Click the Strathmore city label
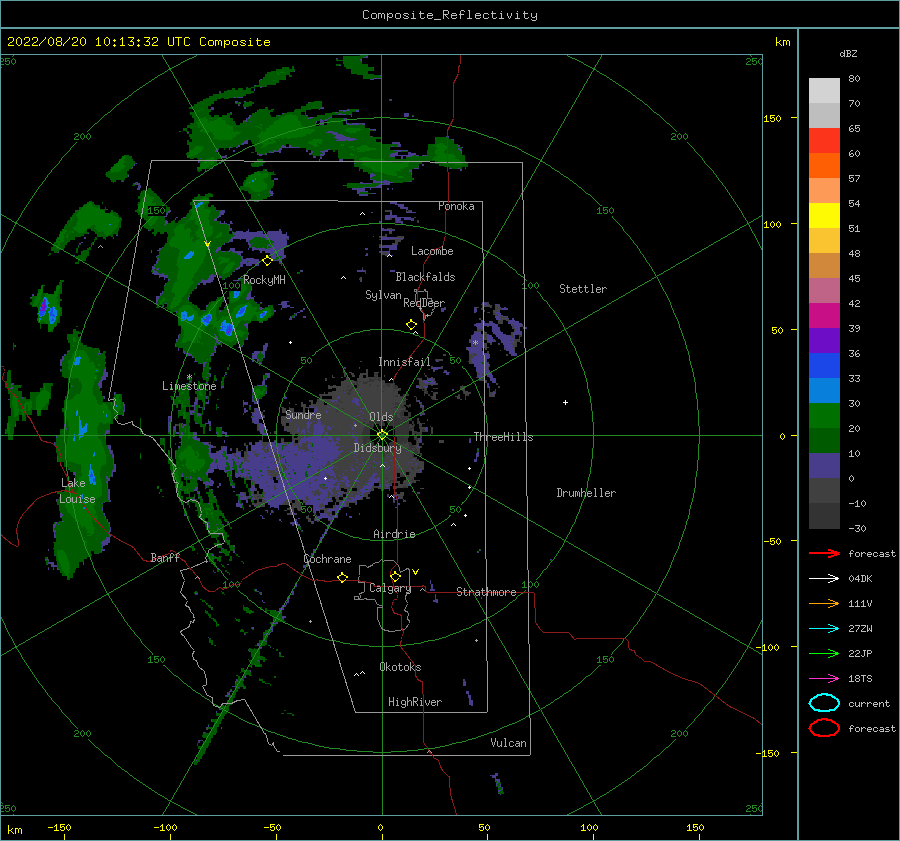The image size is (900, 841). (x=486, y=592)
